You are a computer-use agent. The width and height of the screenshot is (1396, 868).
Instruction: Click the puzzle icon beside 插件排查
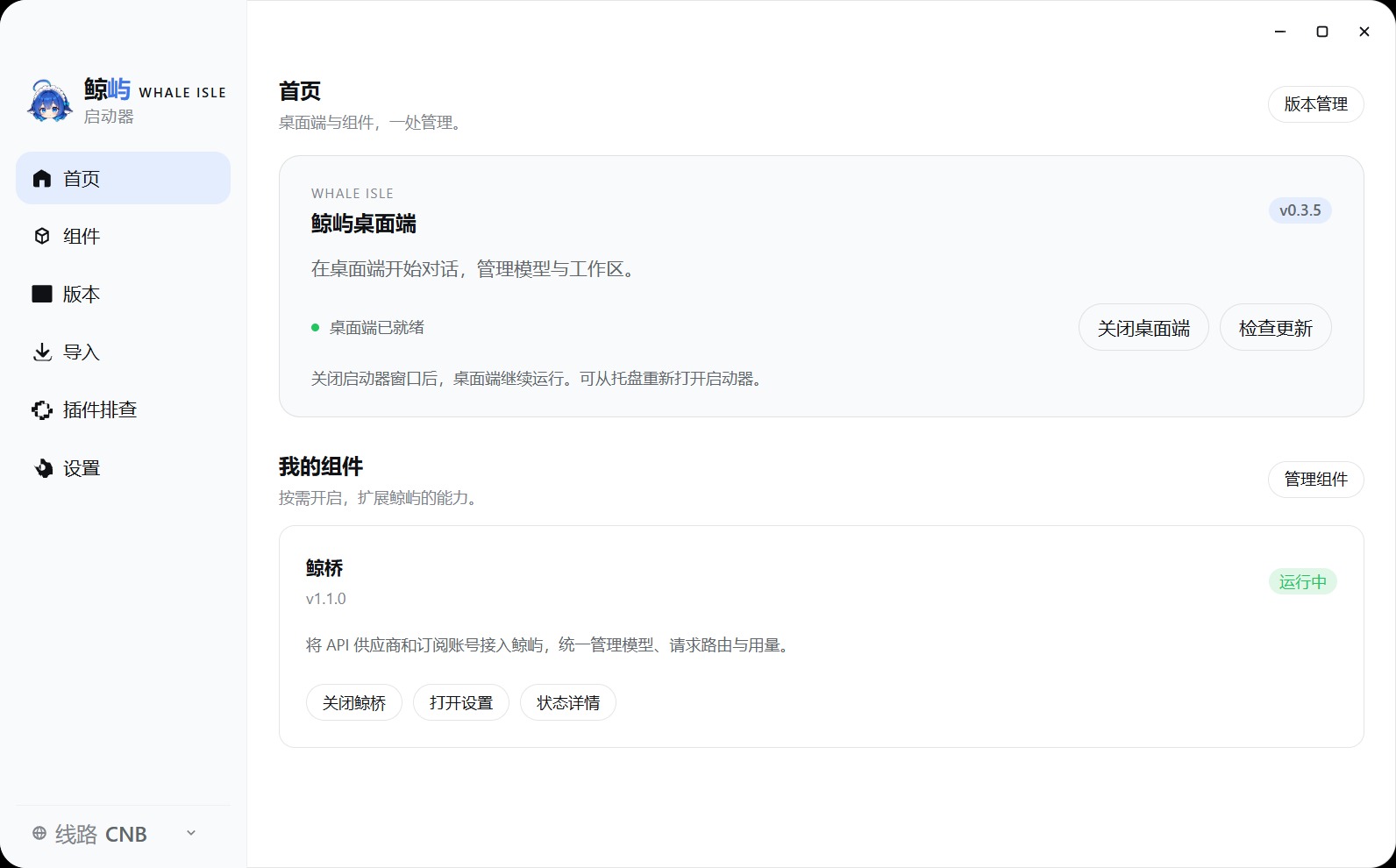(x=41, y=410)
